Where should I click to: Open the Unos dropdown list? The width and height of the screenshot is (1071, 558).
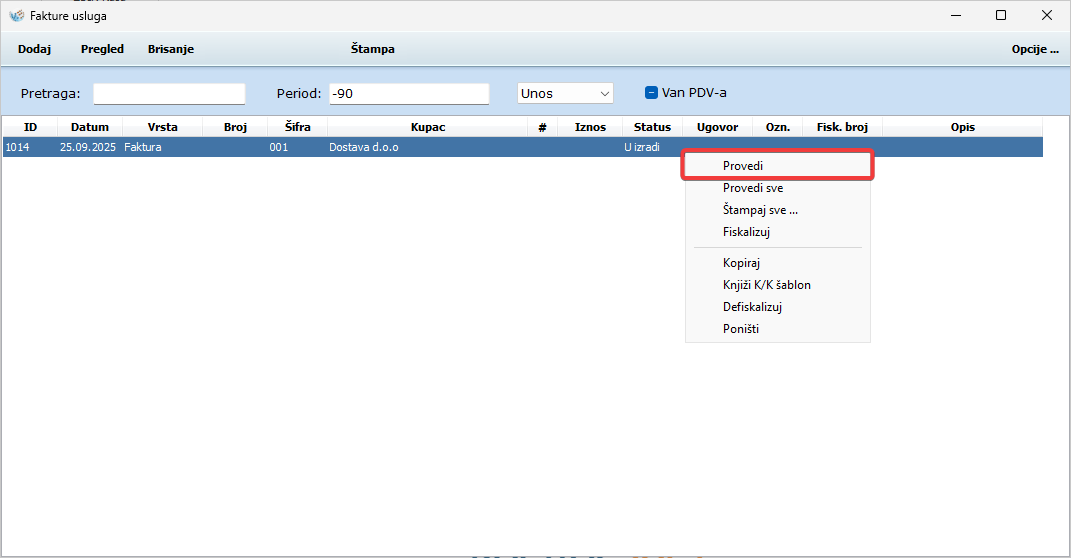coord(565,93)
